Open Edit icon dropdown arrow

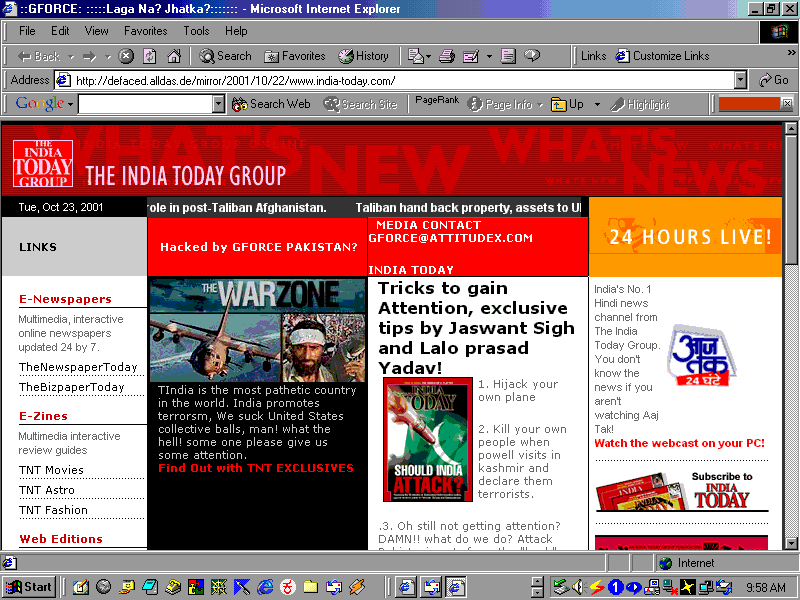click(489, 57)
